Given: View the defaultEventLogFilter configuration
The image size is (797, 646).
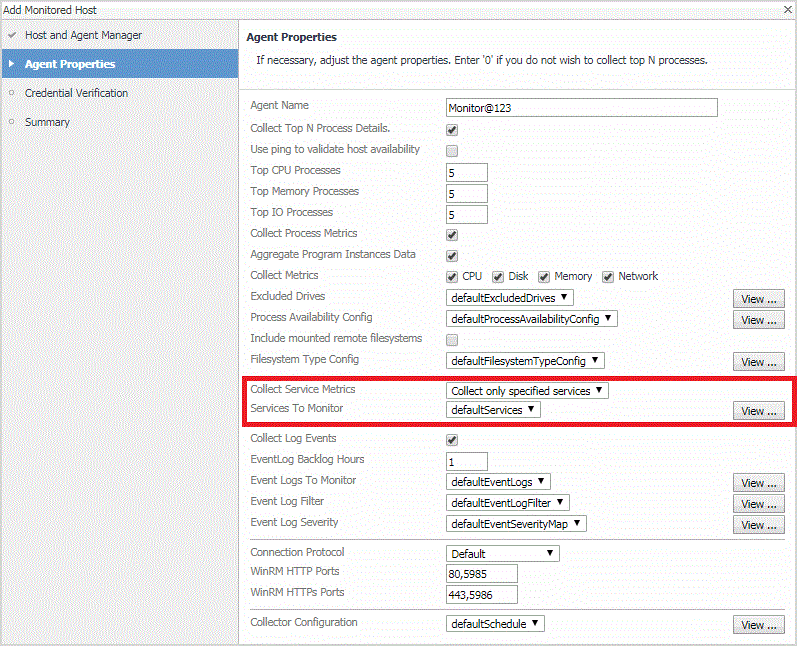Looking at the screenshot, I should point(758,504).
